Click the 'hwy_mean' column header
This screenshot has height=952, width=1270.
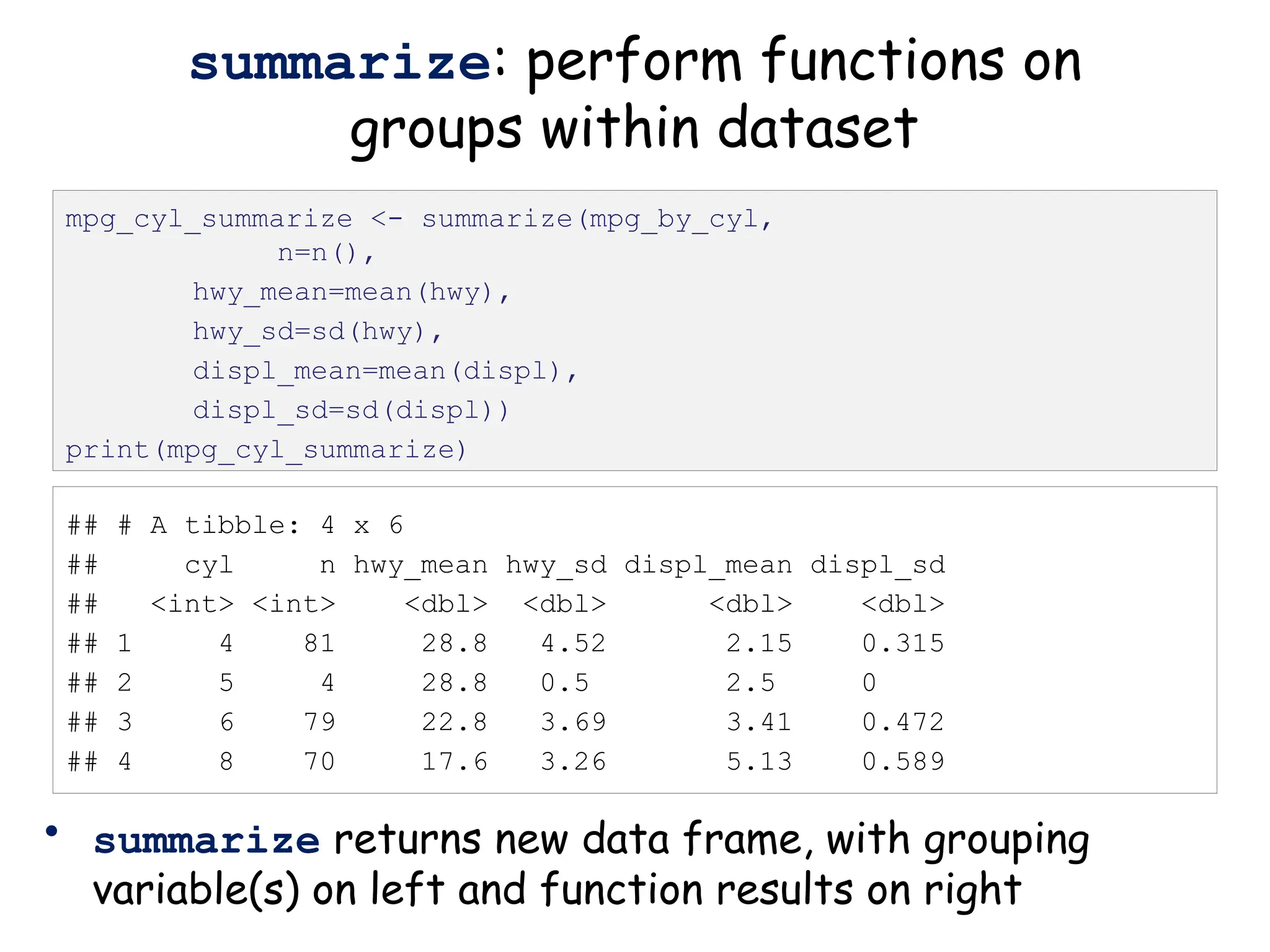tap(420, 565)
